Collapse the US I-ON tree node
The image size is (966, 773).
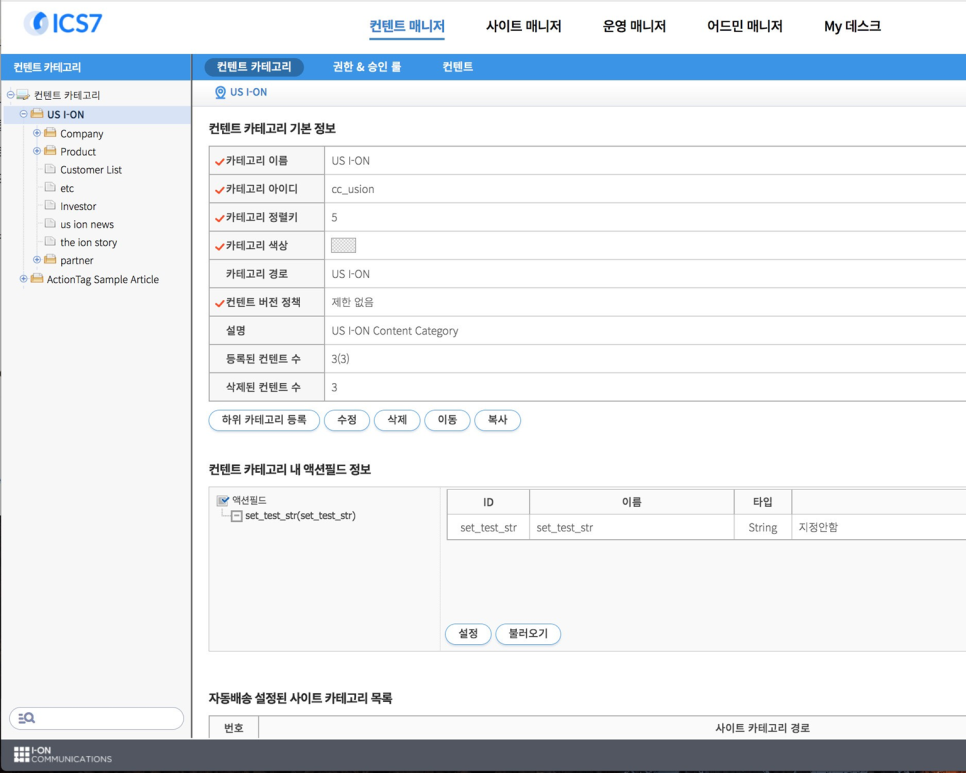coord(24,114)
